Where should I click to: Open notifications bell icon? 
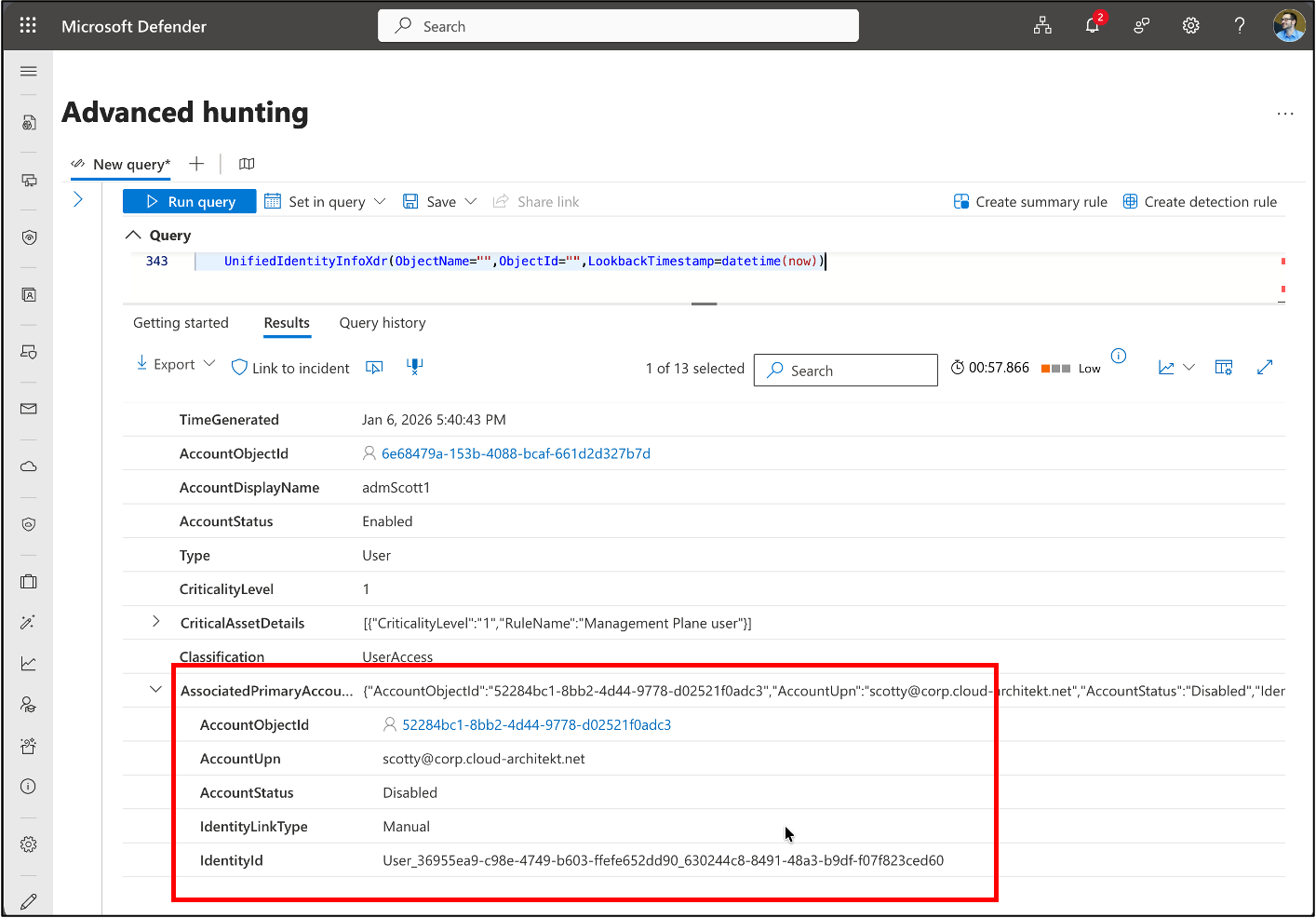point(1092,26)
